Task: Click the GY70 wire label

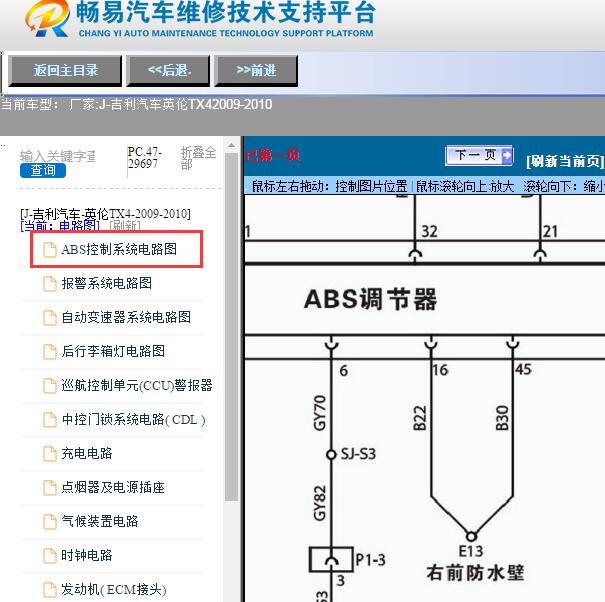Action: point(320,413)
